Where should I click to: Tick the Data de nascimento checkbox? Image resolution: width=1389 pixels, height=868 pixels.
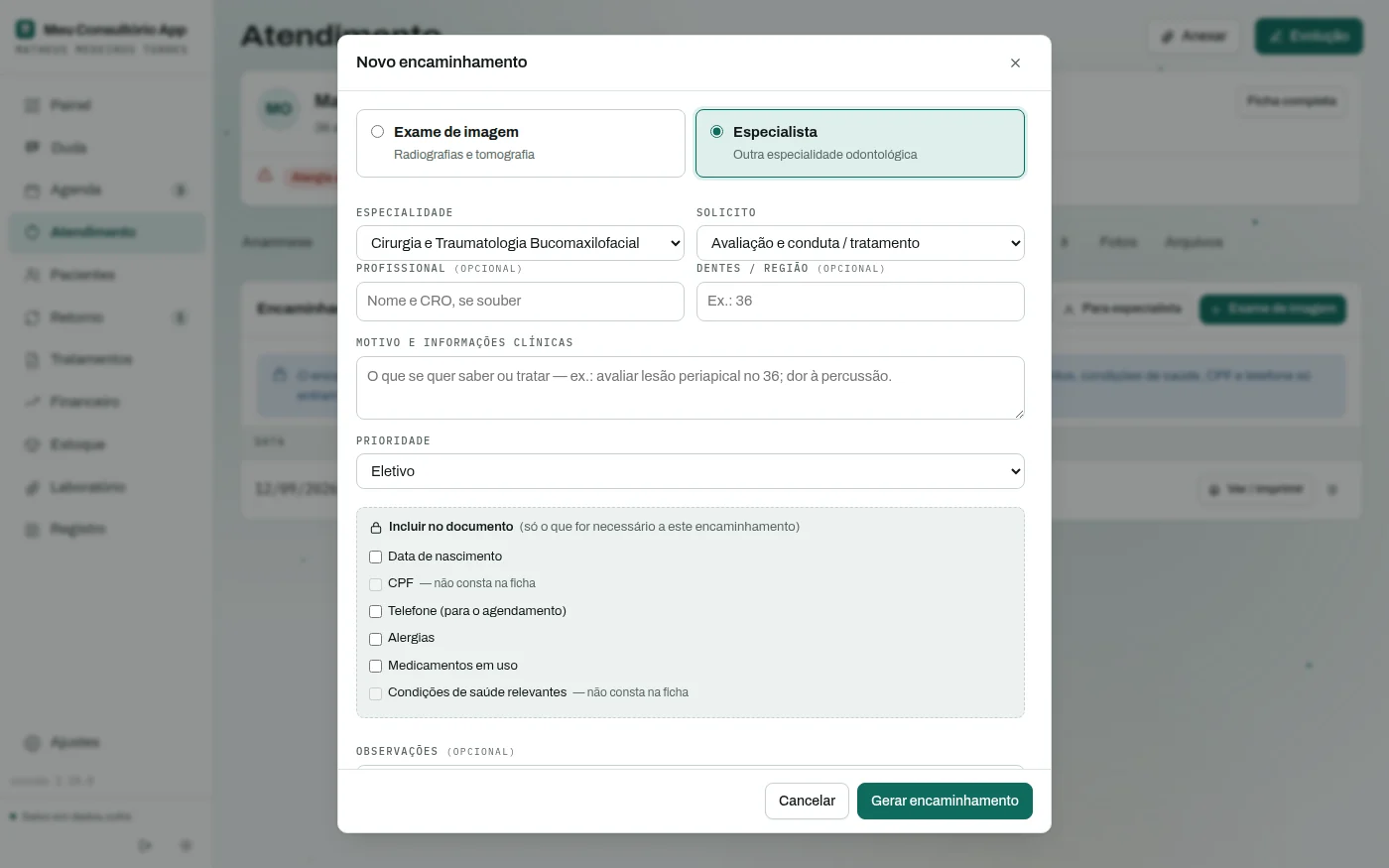coord(375,558)
